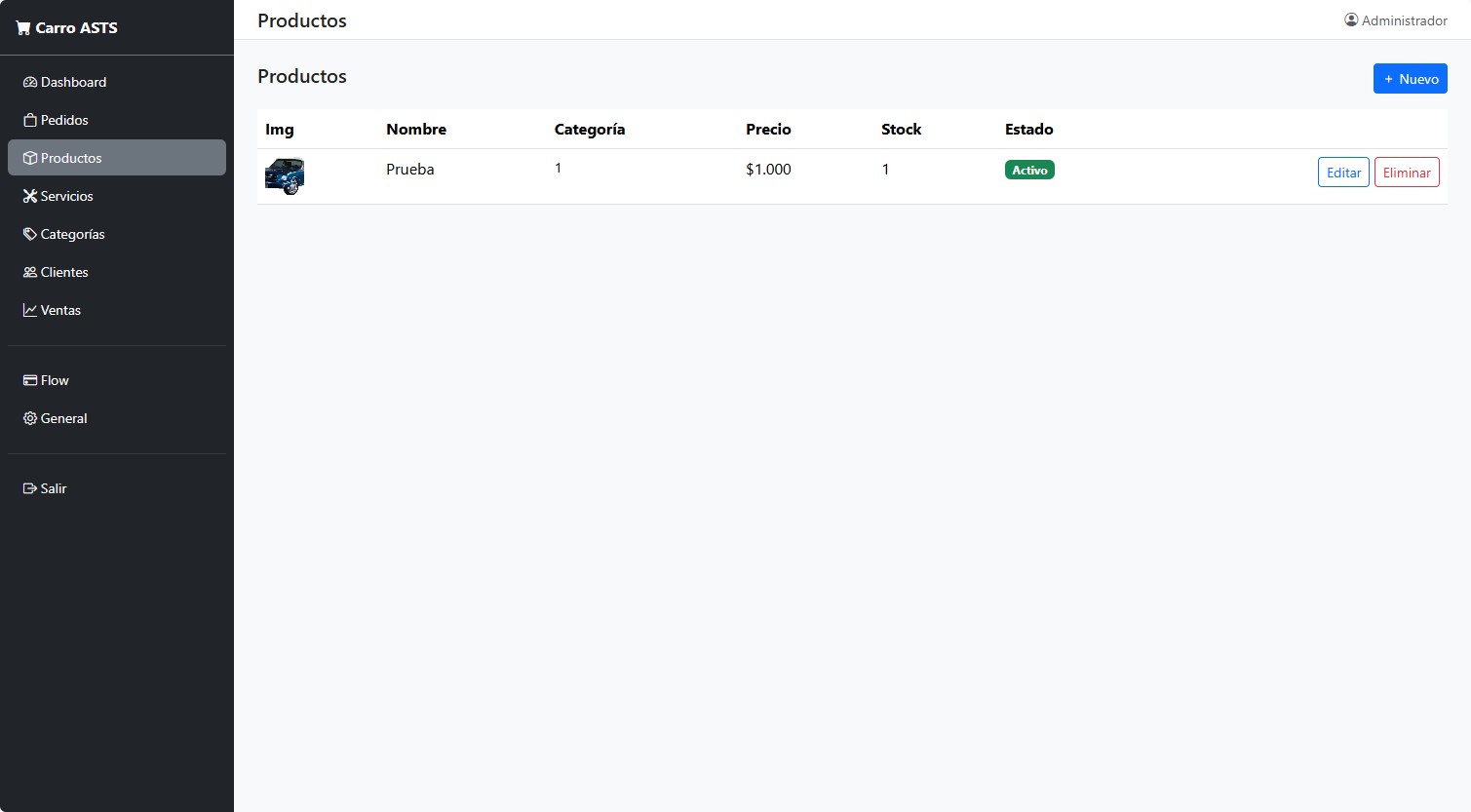The width and height of the screenshot is (1471, 812).
Task: Click the Ventas chart line icon
Action: (30, 310)
